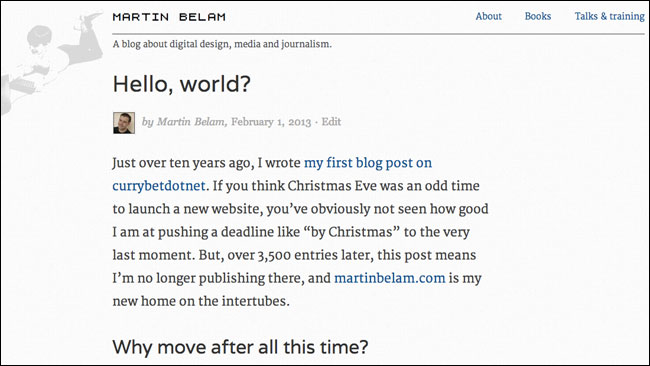The image size is (650, 366).
Task: Click the February 1, 2013 post date
Action: (271, 122)
